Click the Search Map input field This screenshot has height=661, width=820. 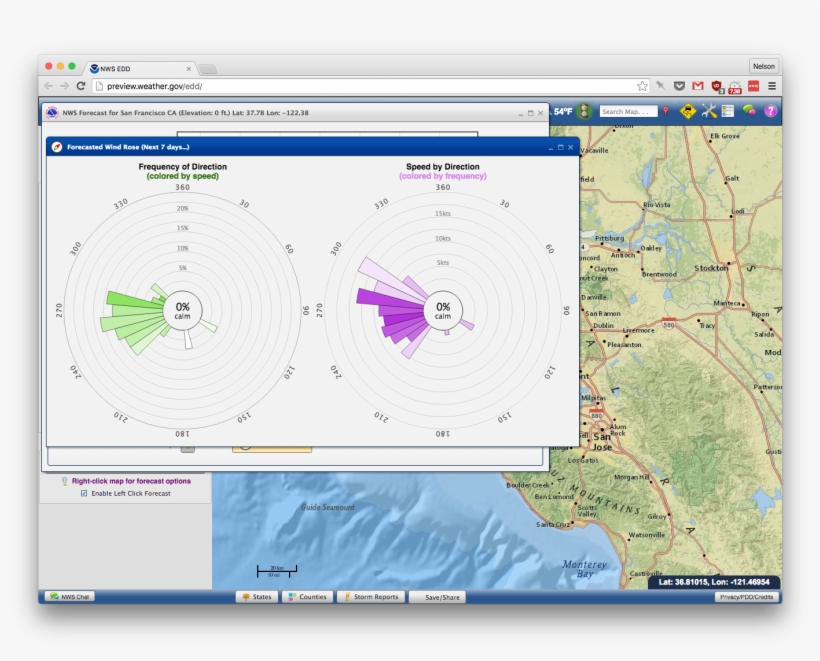click(x=628, y=112)
